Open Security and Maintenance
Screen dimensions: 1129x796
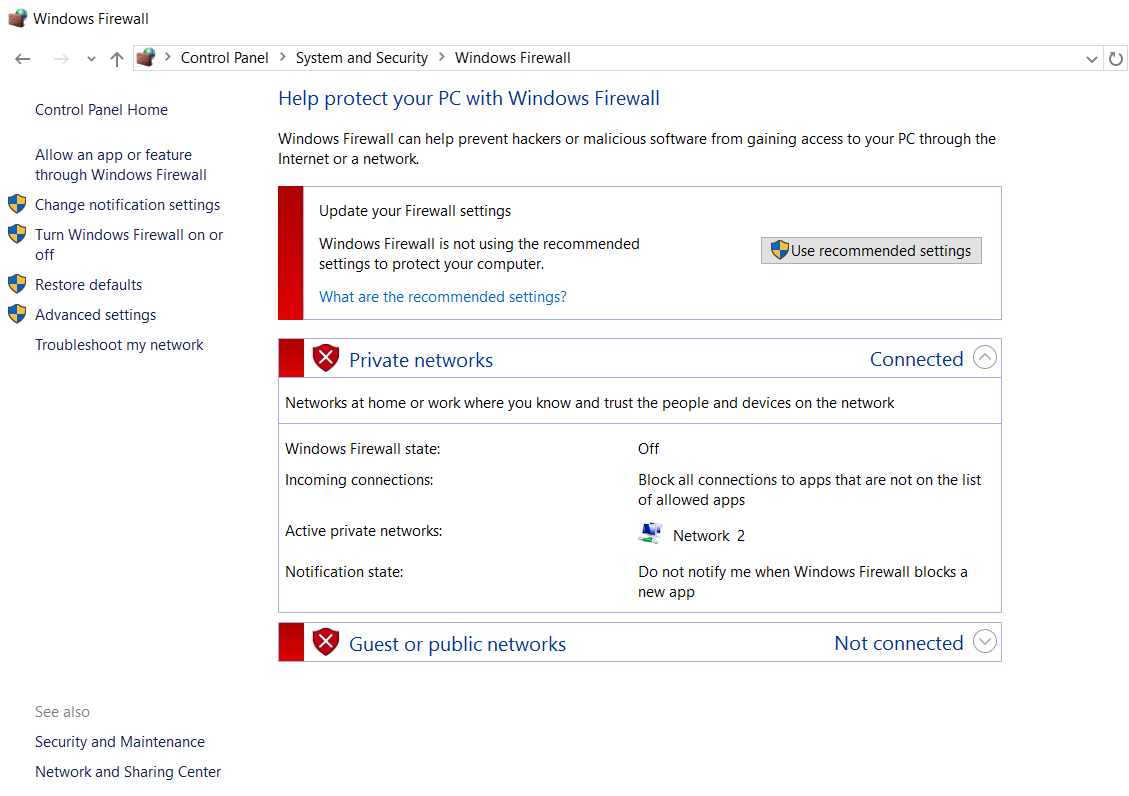pyautogui.click(x=120, y=742)
